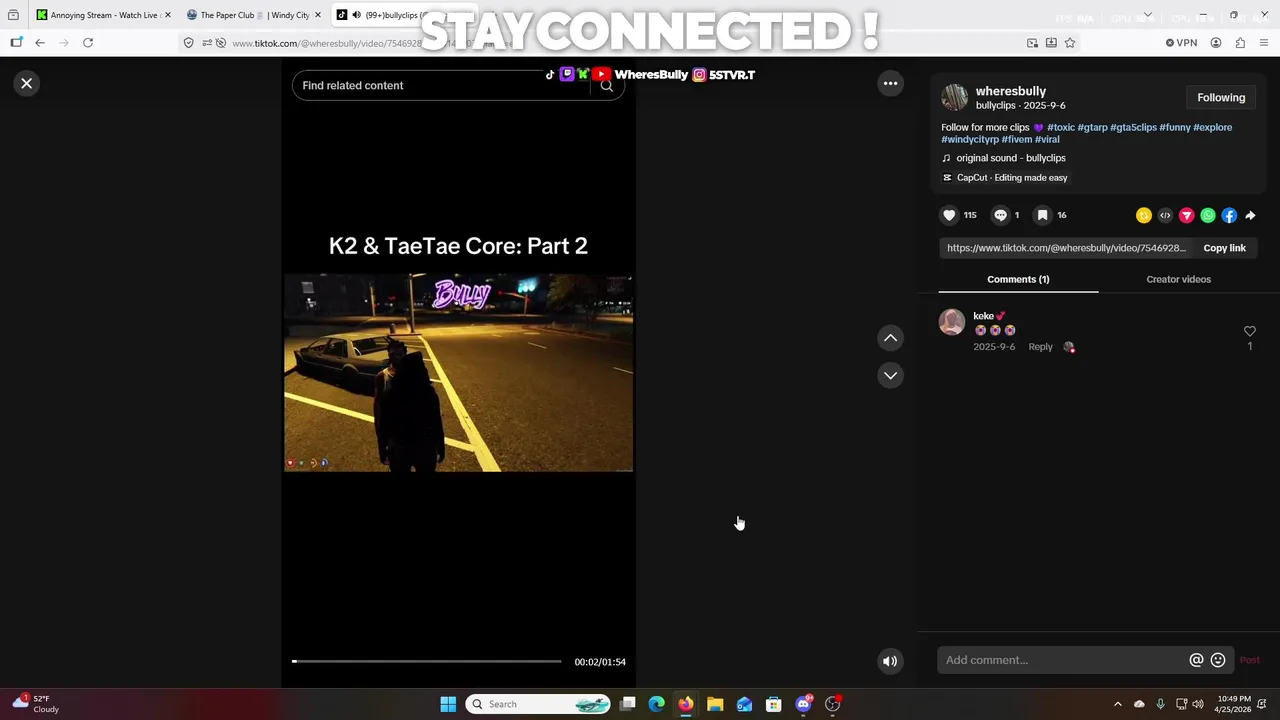Close The Paper Club tab
This screenshot has height=720, width=1280.
point(318,15)
